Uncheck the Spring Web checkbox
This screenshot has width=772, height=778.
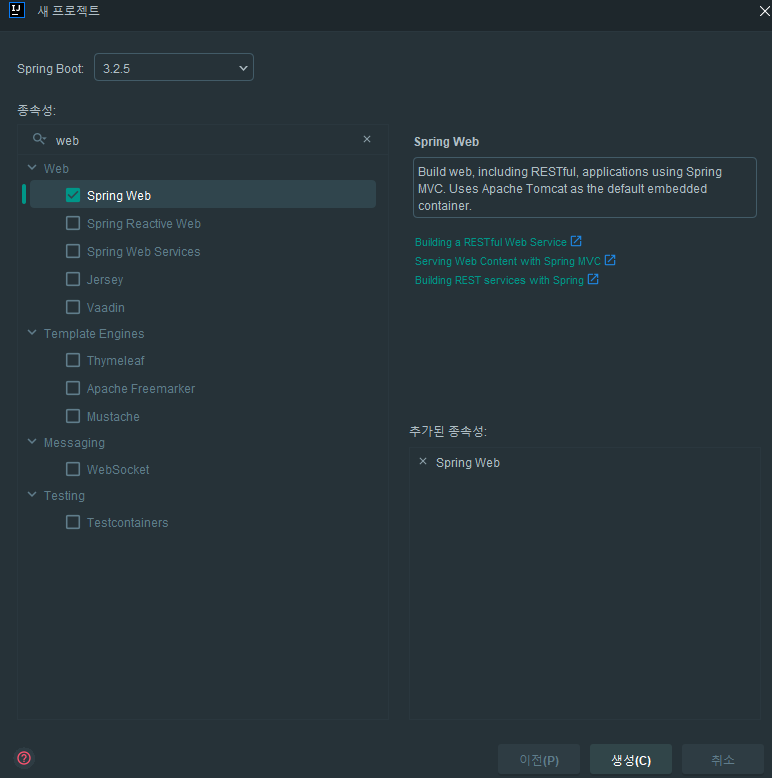pos(73,195)
